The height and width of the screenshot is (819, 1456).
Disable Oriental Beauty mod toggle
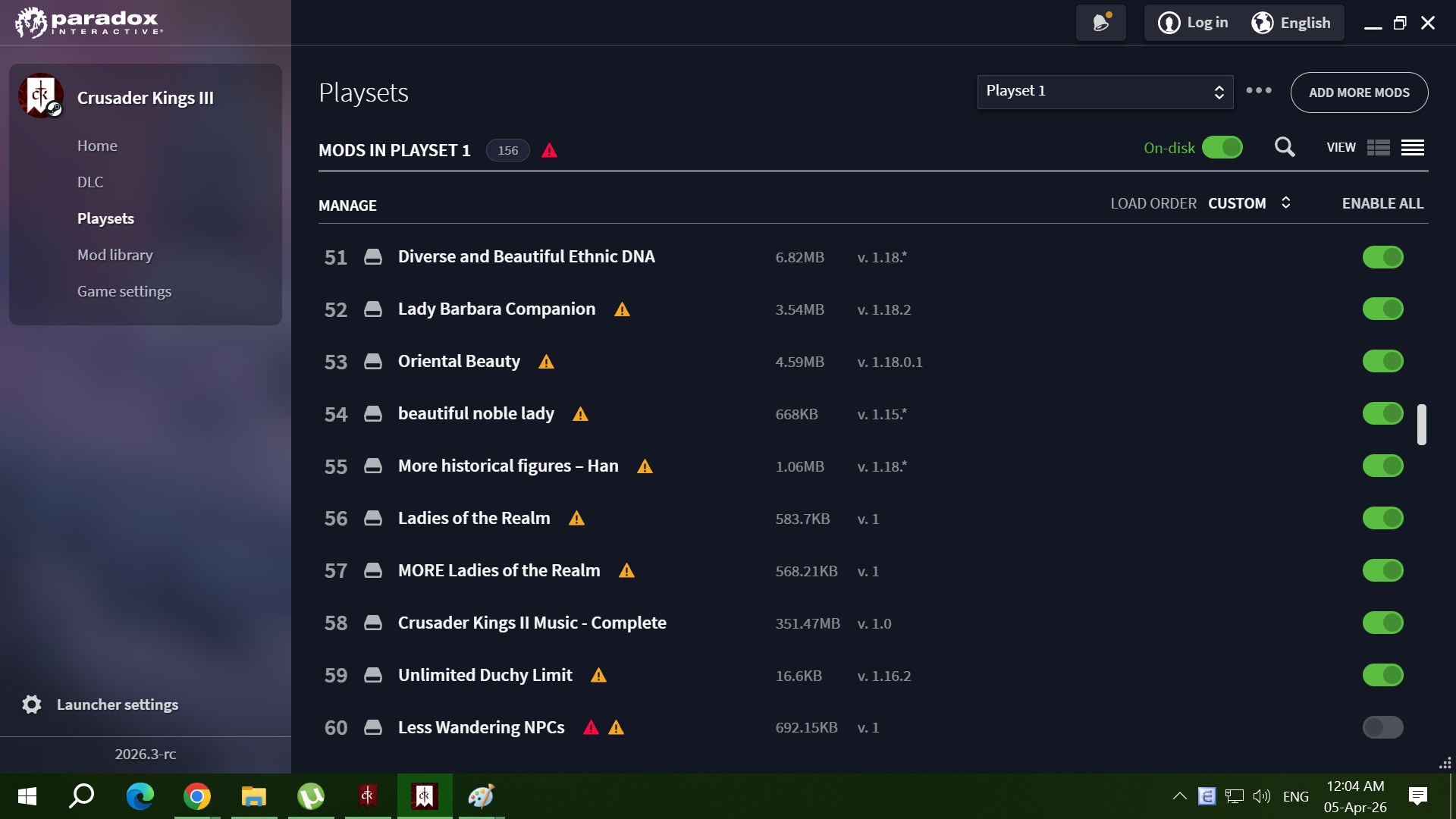pyautogui.click(x=1383, y=362)
